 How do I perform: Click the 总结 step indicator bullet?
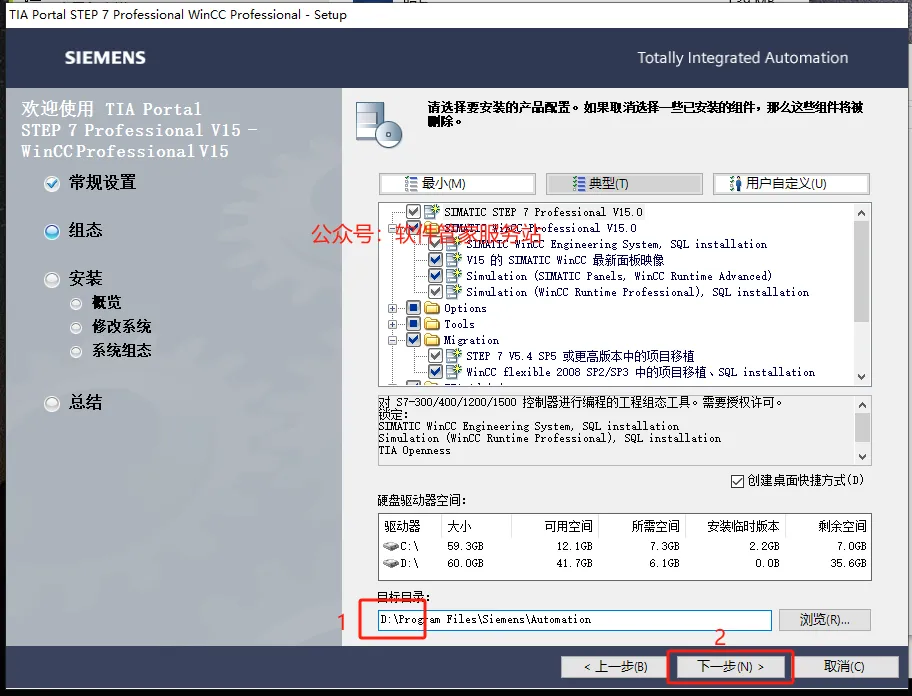(52, 404)
